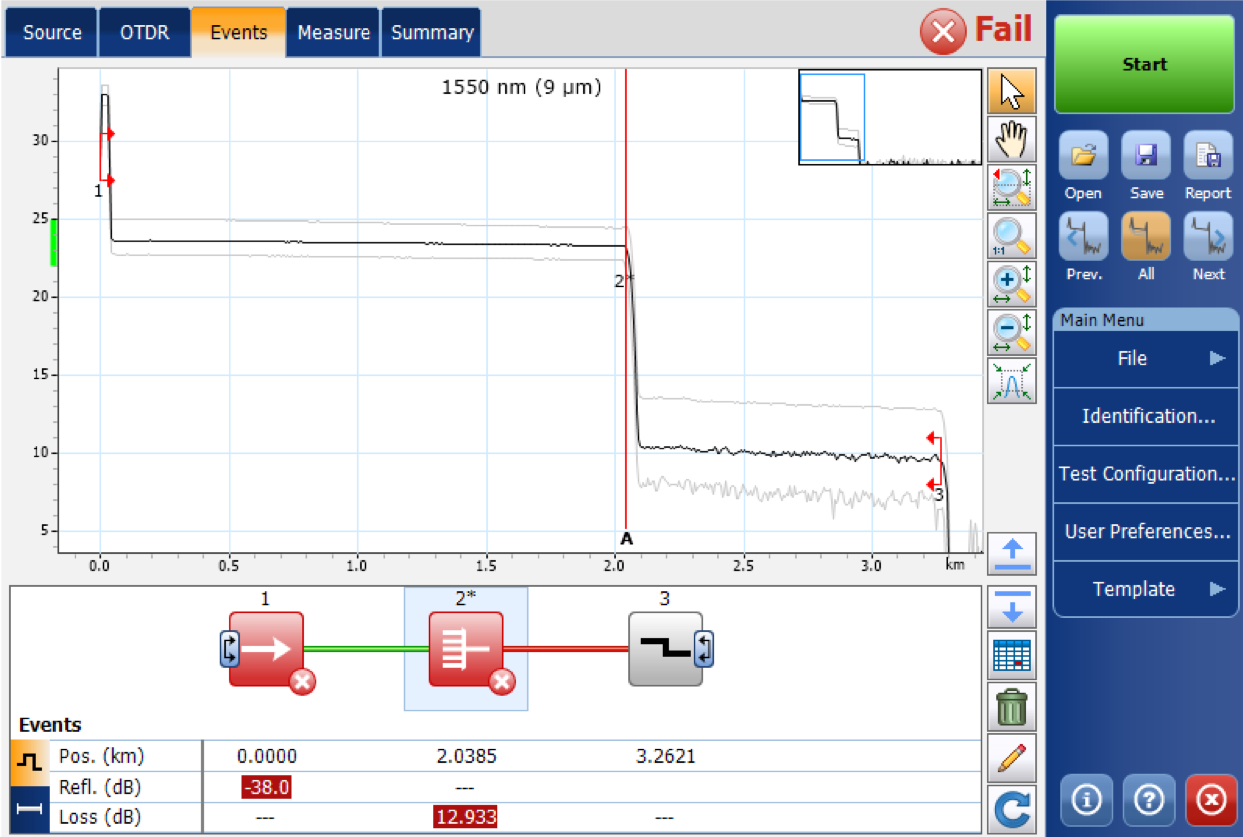This screenshot has height=837, width=1243.
Task: Open Test Configuration settings
Action: point(1146,474)
